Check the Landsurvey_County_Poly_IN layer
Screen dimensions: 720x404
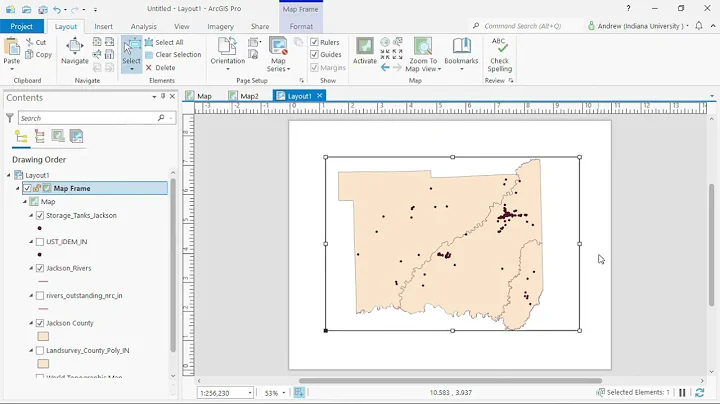[40, 350]
